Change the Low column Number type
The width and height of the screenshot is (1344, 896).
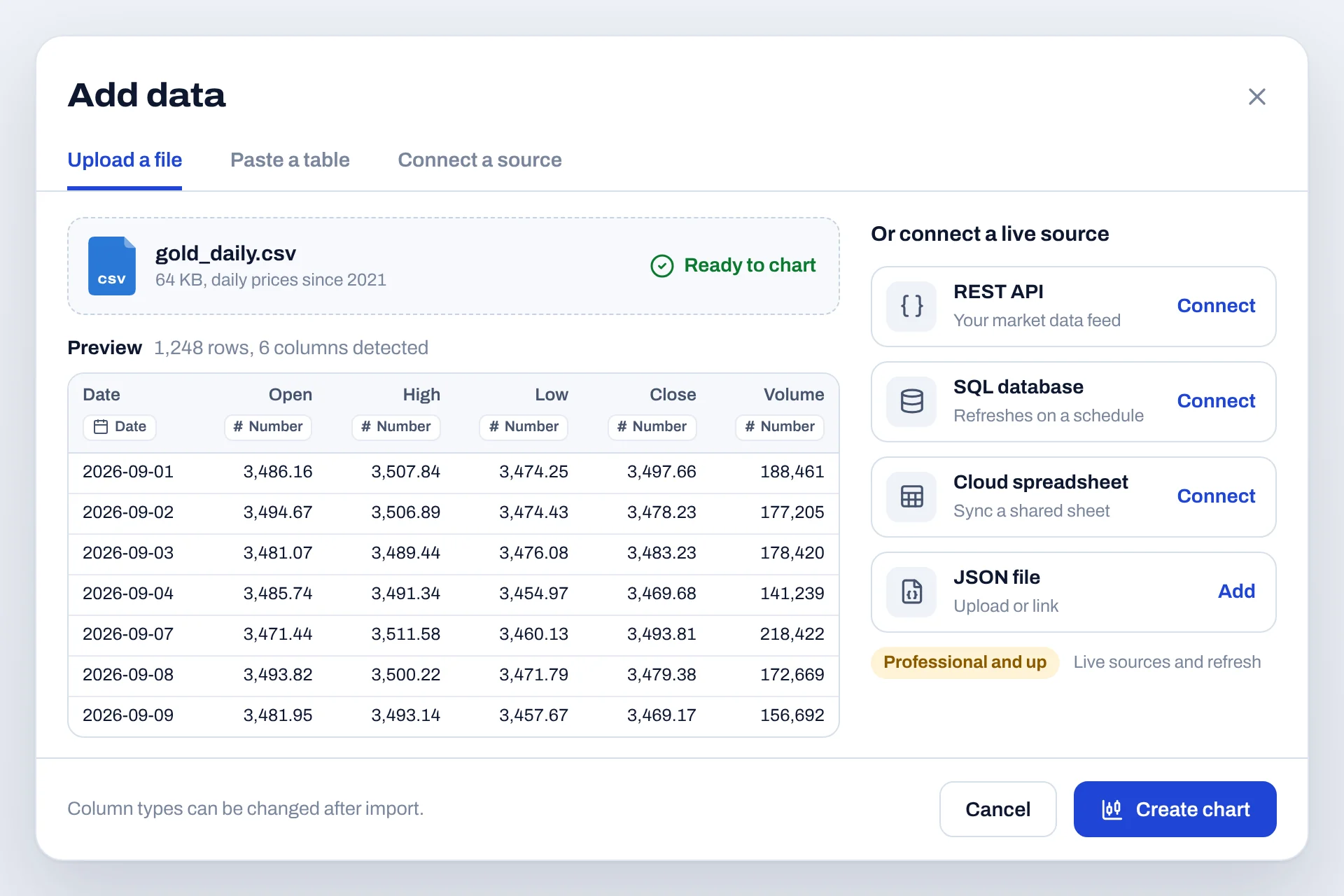(524, 427)
